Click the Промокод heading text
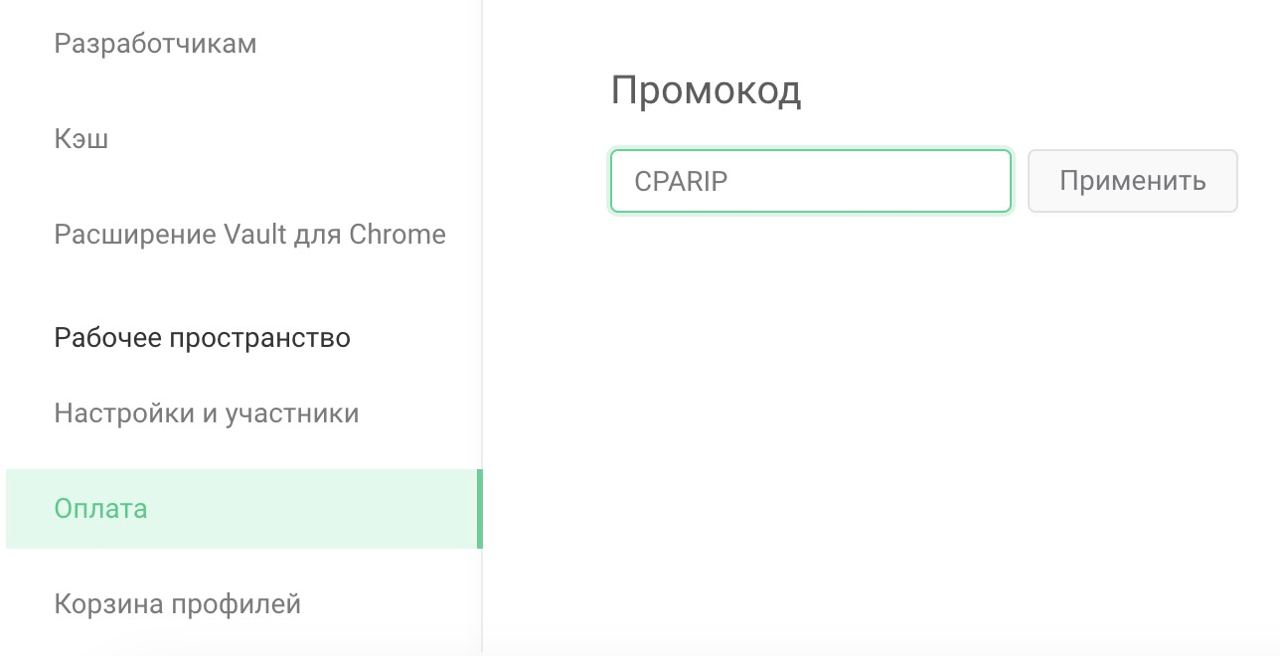The image size is (1280, 656). pos(705,91)
